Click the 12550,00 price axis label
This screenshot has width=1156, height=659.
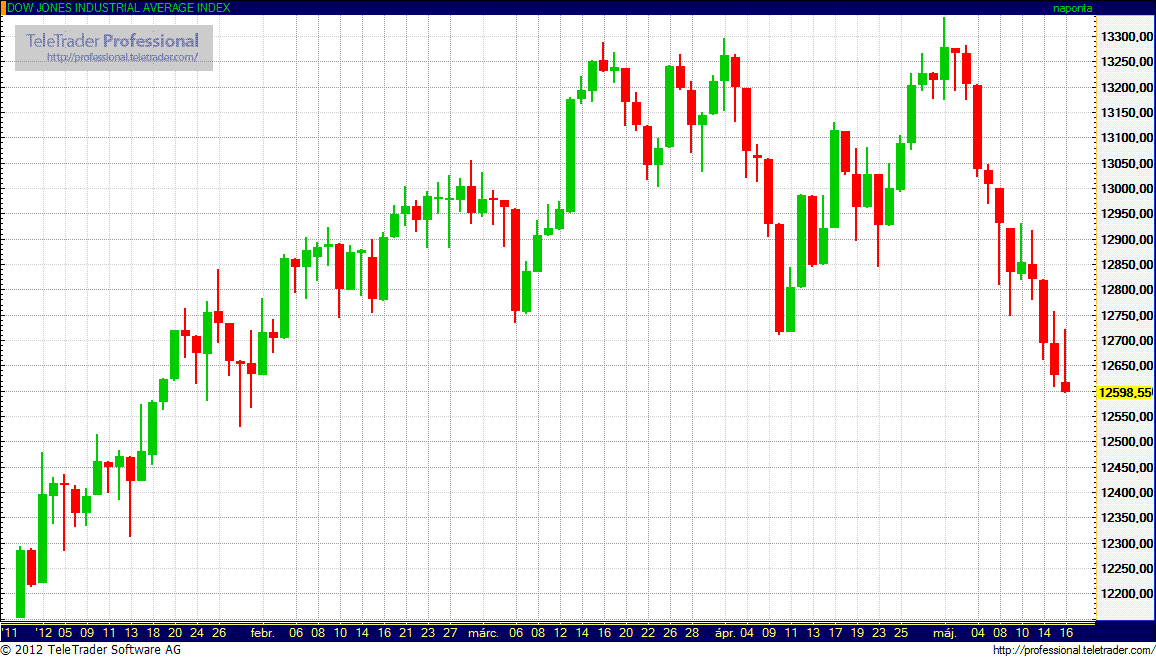click(1125, 417)
